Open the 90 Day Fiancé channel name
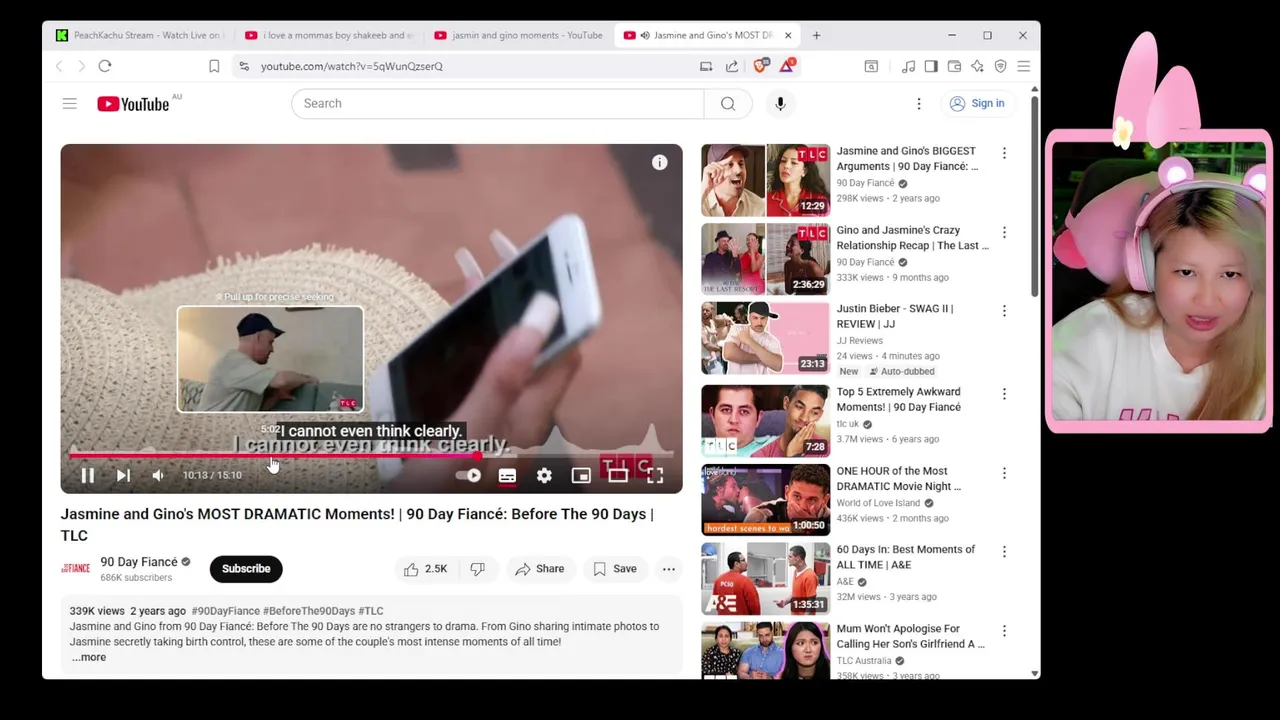Viewport: 1280px width, 720px height. point(139,562)
